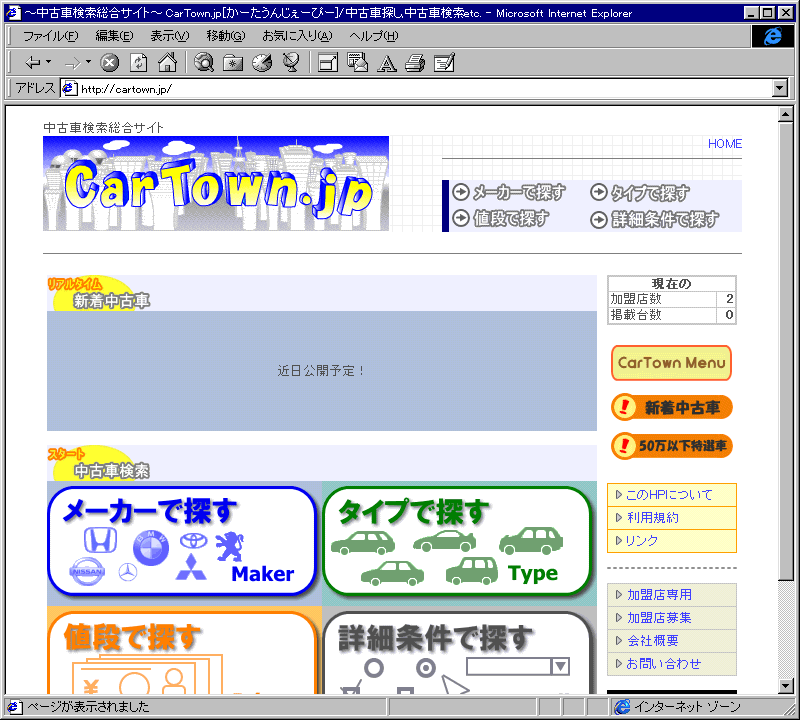Open the History toolbar icon
The height and width of the screenshot is (720, 800).
pos(262,63)
